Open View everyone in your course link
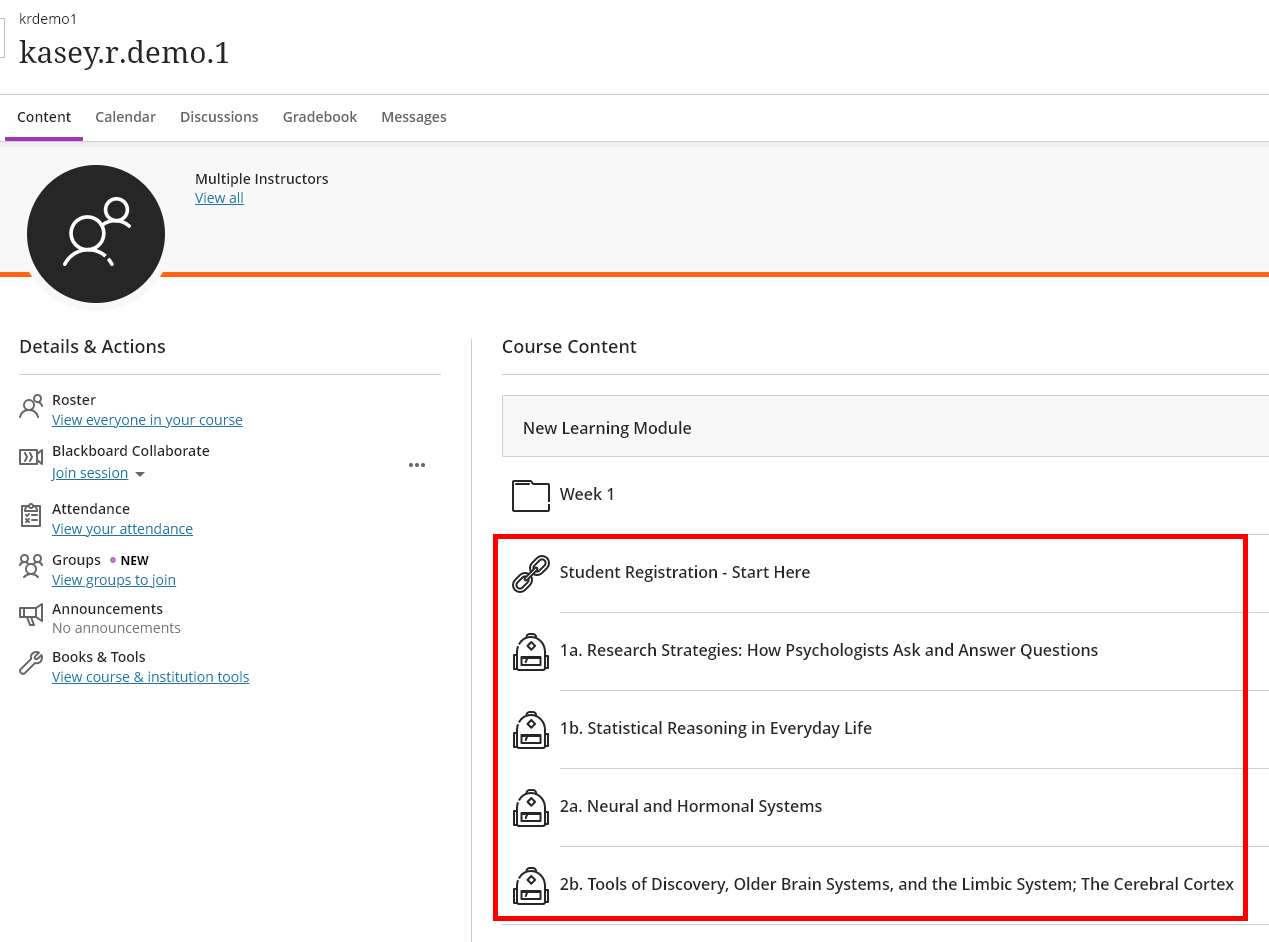Image resolution: width=1269 pixels, height=942 pixels. [147, 420]
